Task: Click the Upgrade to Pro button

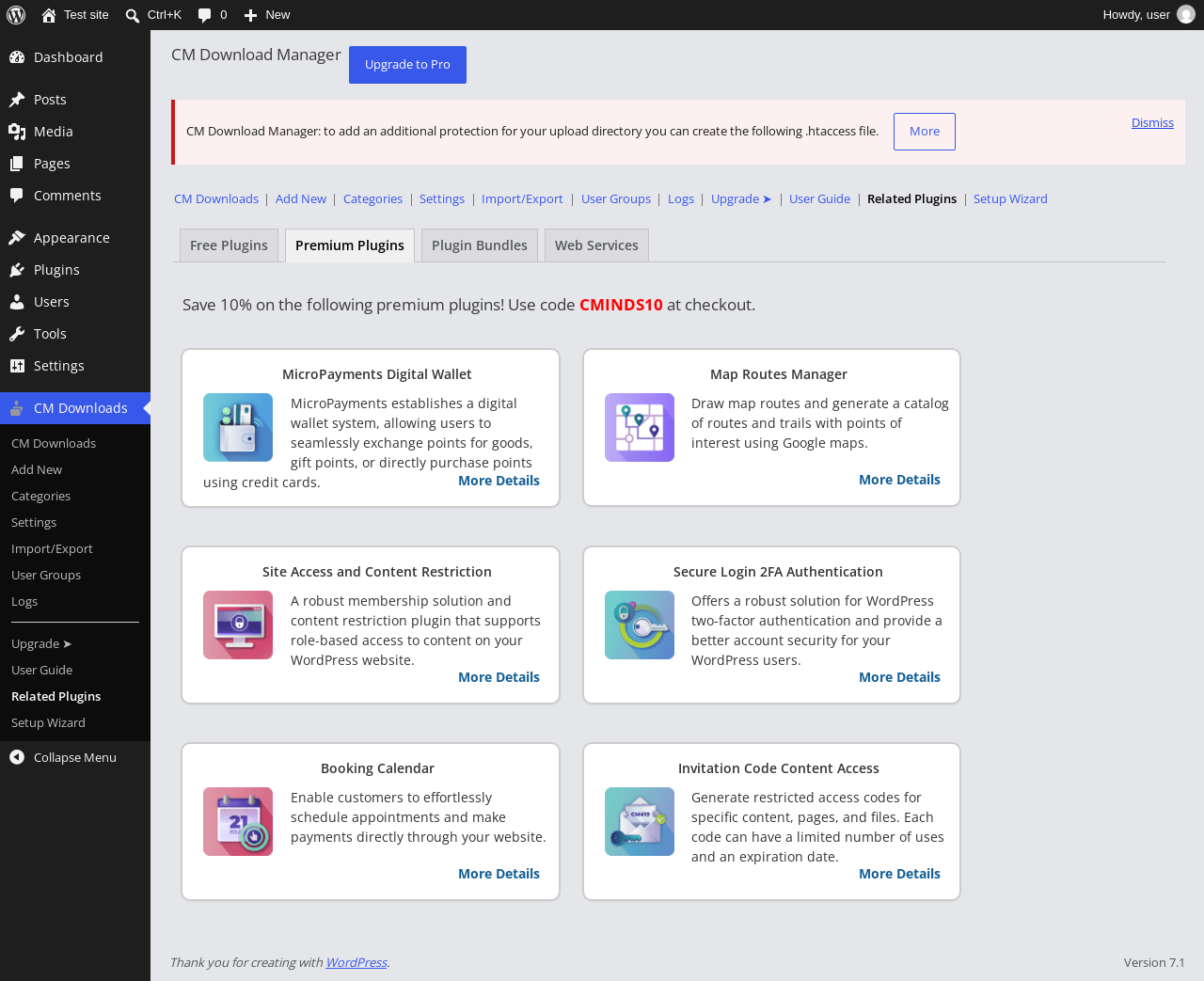Action: (407, 65)
